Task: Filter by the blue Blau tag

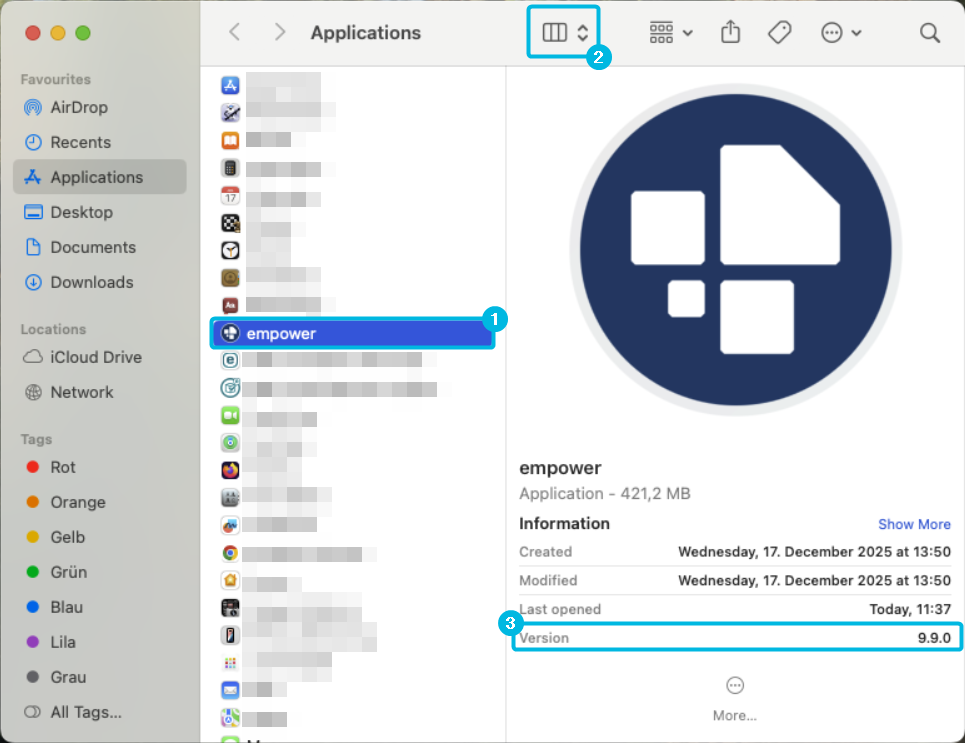Action: pyautogui.click(x=100, y=608)
